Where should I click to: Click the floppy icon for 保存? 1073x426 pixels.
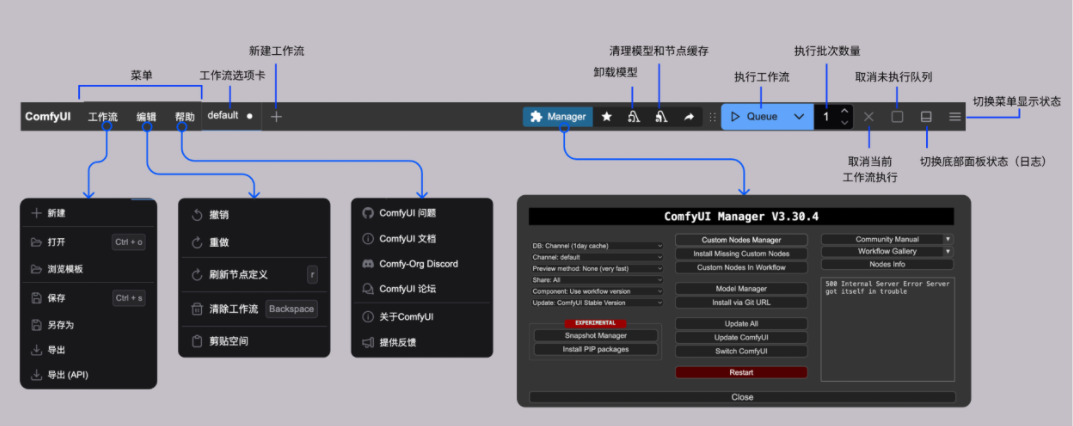[36, 298]
